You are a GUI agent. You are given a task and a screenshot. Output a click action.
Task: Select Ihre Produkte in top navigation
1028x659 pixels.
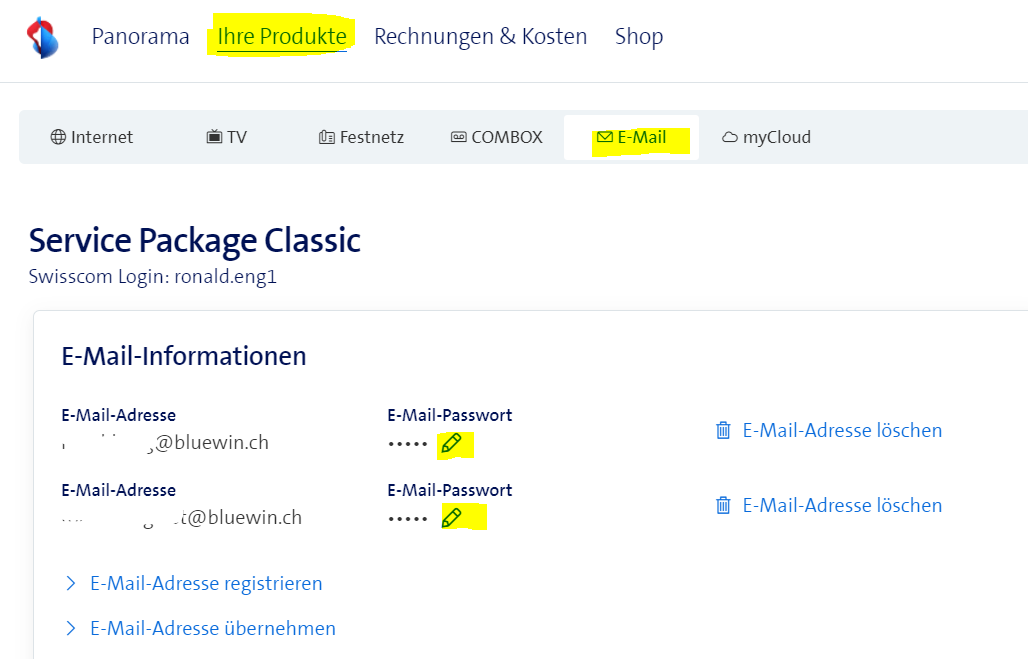tap(282, 37)
